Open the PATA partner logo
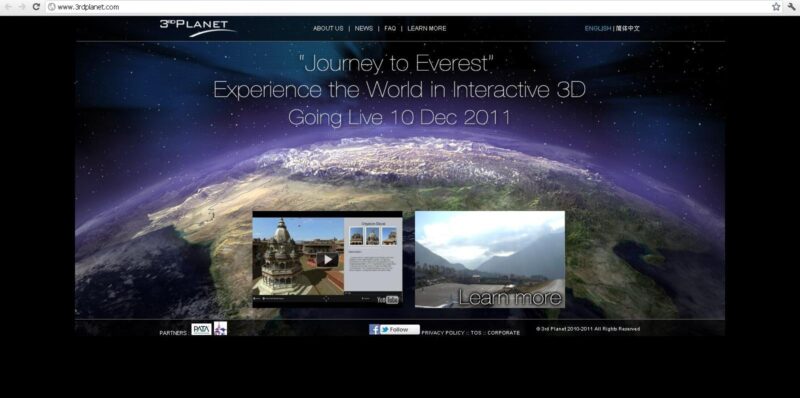The width and height of the screenshot is (800, 398). click(202, 329)
